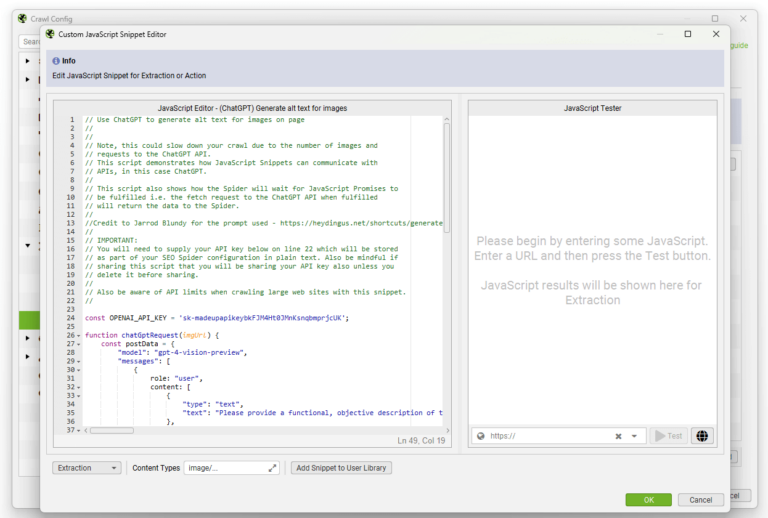The width and height of the screenshot is (768, 518).
Task: Confirm with the green OK button
Action: click(x=648, y=500)
